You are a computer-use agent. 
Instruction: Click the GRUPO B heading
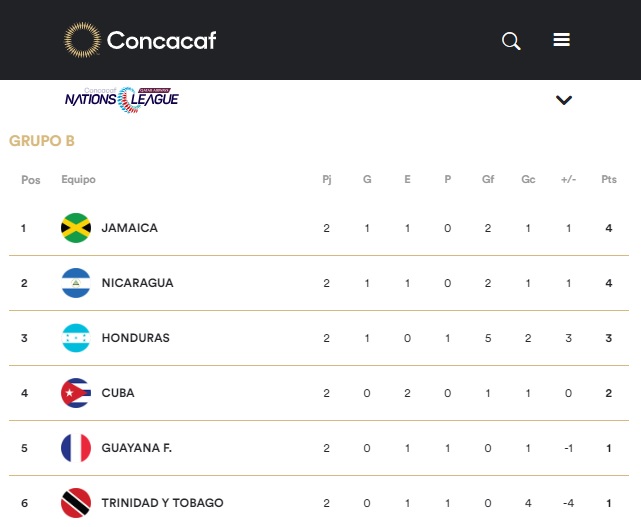pyautogui.click(x=42, y=141)
